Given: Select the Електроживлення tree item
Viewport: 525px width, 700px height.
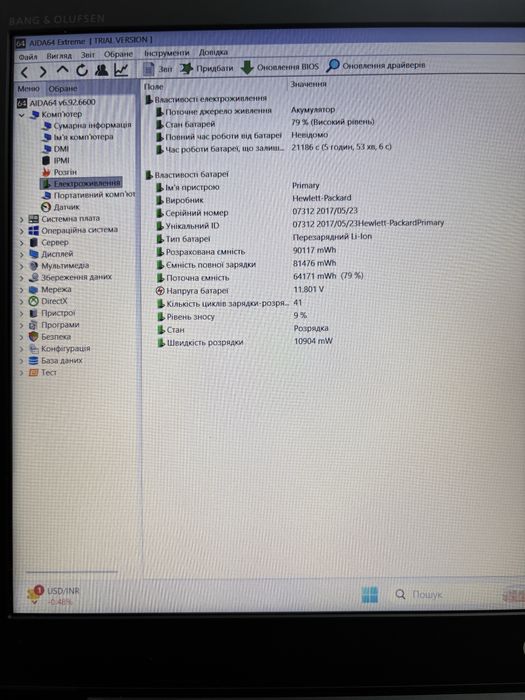Looking at the screenshot, I should click(81, 183).
